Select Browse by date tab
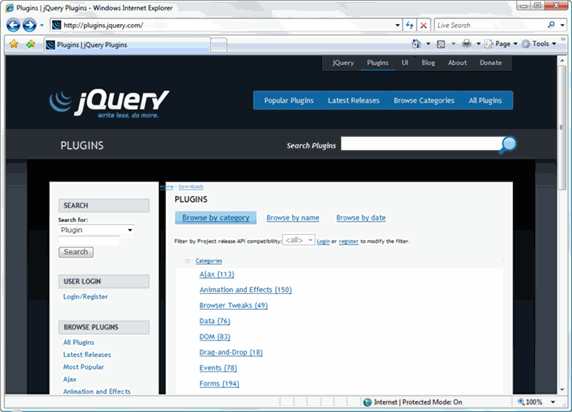The width and height of the screenshot is (572, 412). pyautogui.click(x=361, y=218)
